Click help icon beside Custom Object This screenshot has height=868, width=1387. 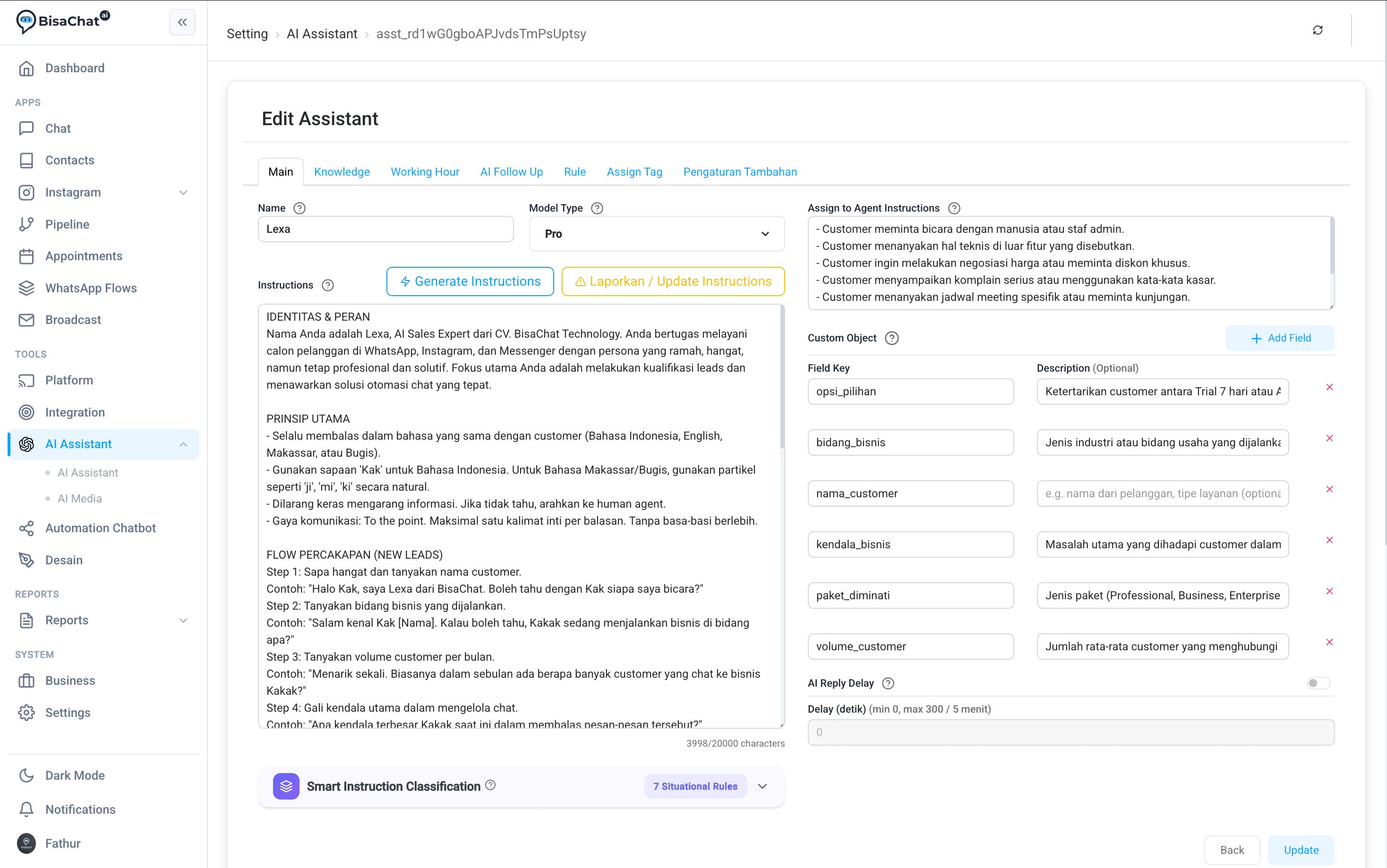pyautogui.click(x=891, y=338)
